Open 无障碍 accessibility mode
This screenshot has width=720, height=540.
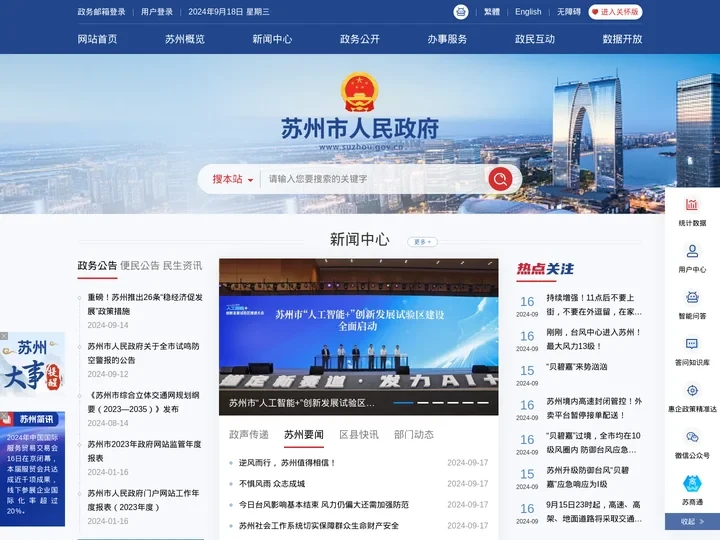(568, 12)
